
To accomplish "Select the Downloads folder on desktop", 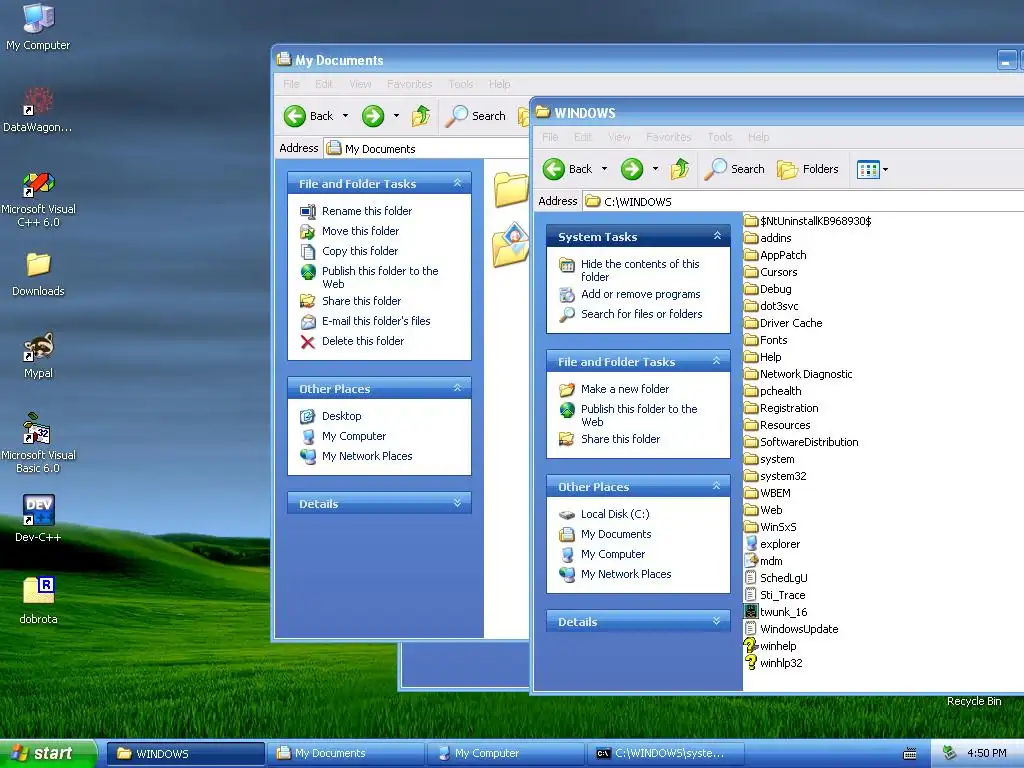I will point(38,274).
